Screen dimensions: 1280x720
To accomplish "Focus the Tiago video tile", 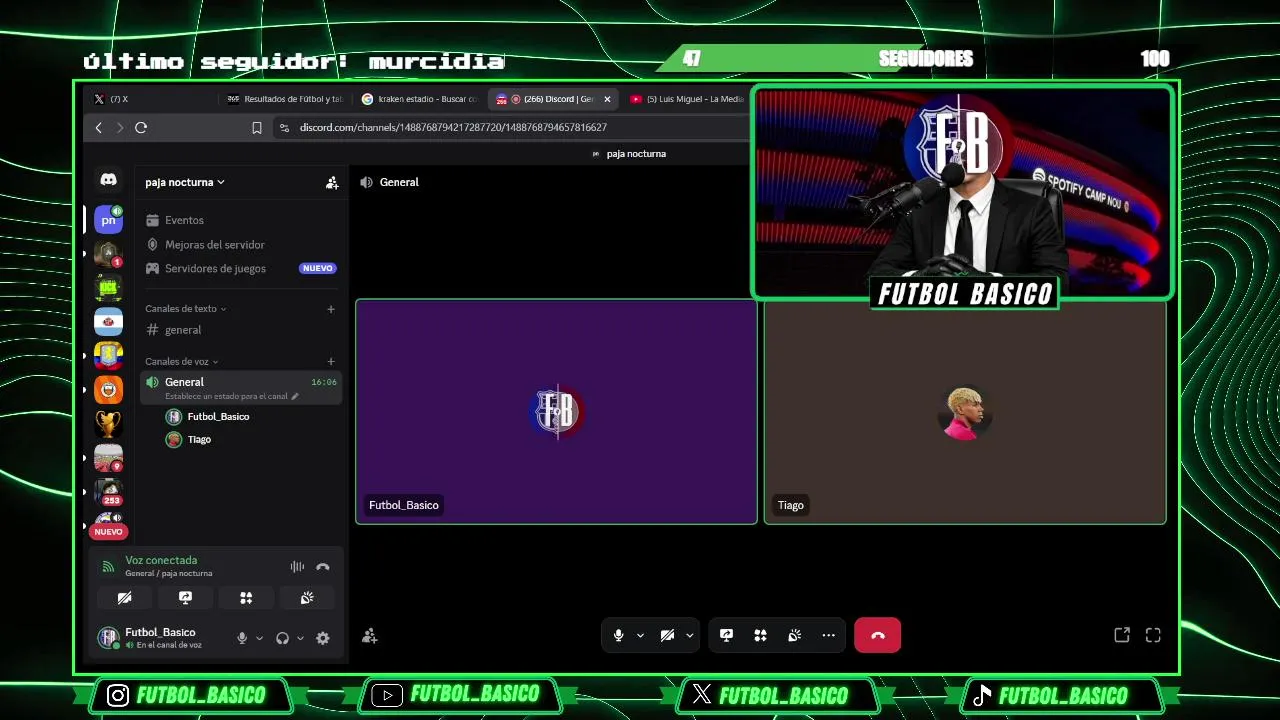I will 965,412.
